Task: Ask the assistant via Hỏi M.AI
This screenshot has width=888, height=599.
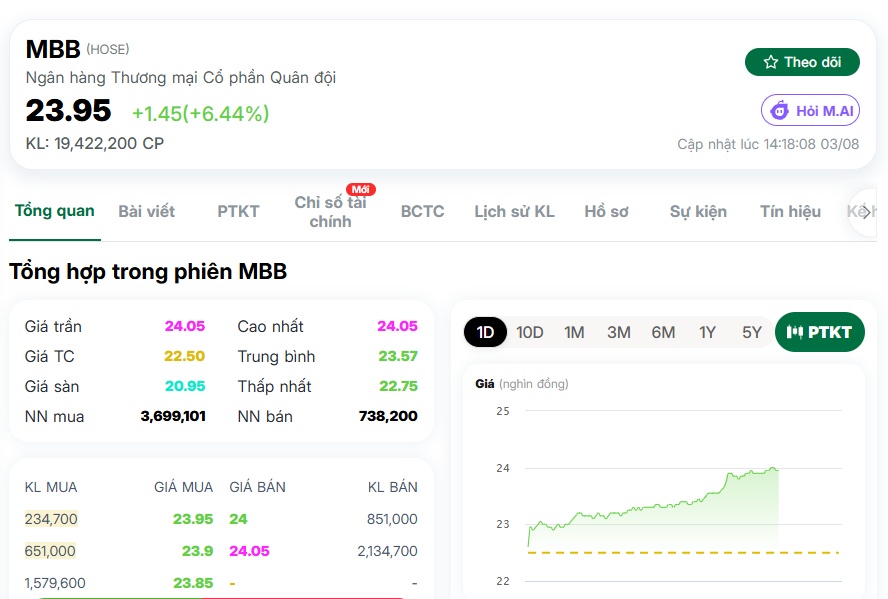Action: click(810, 110)
